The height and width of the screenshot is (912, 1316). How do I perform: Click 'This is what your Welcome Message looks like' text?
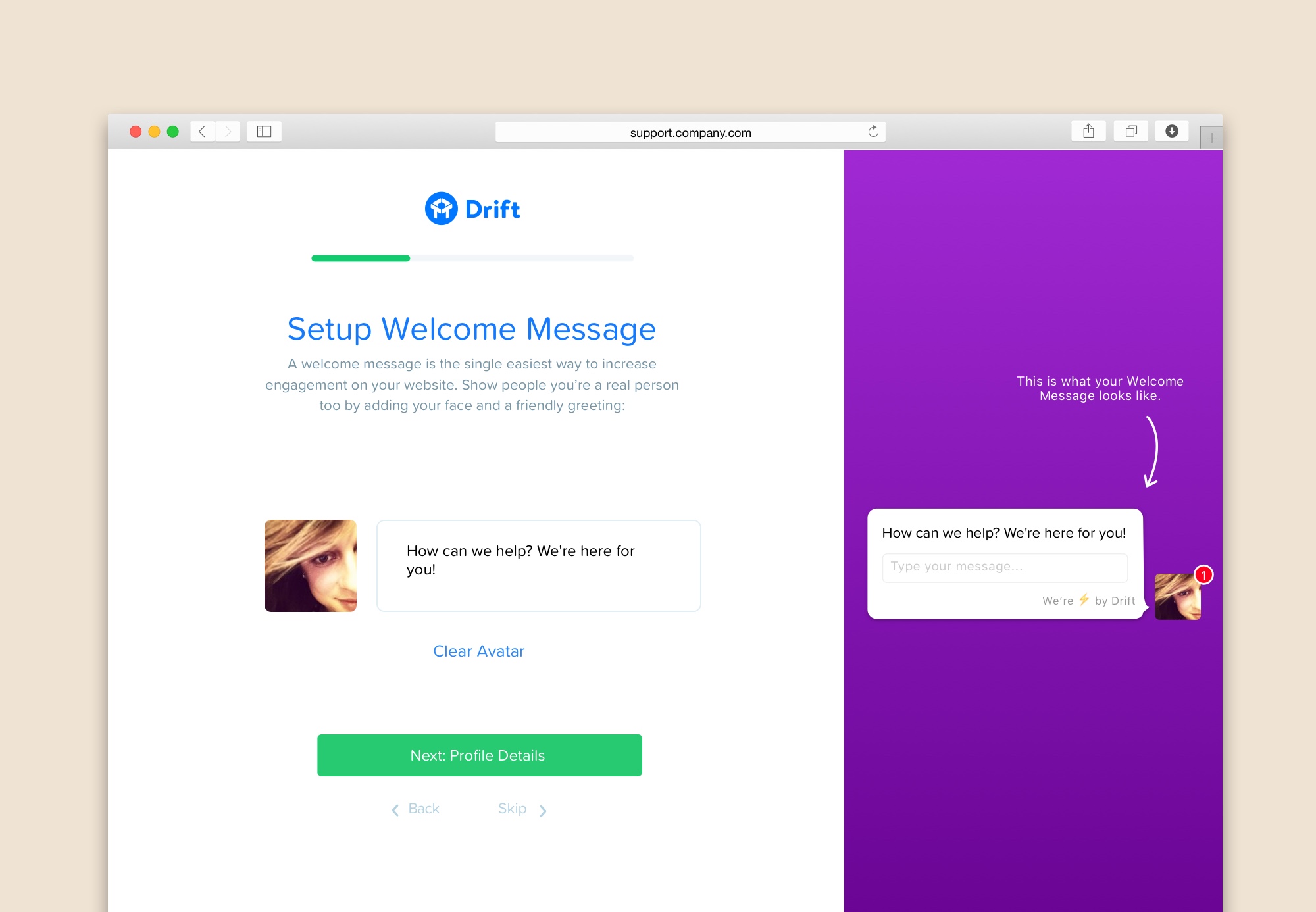(x=1100, y=388)
